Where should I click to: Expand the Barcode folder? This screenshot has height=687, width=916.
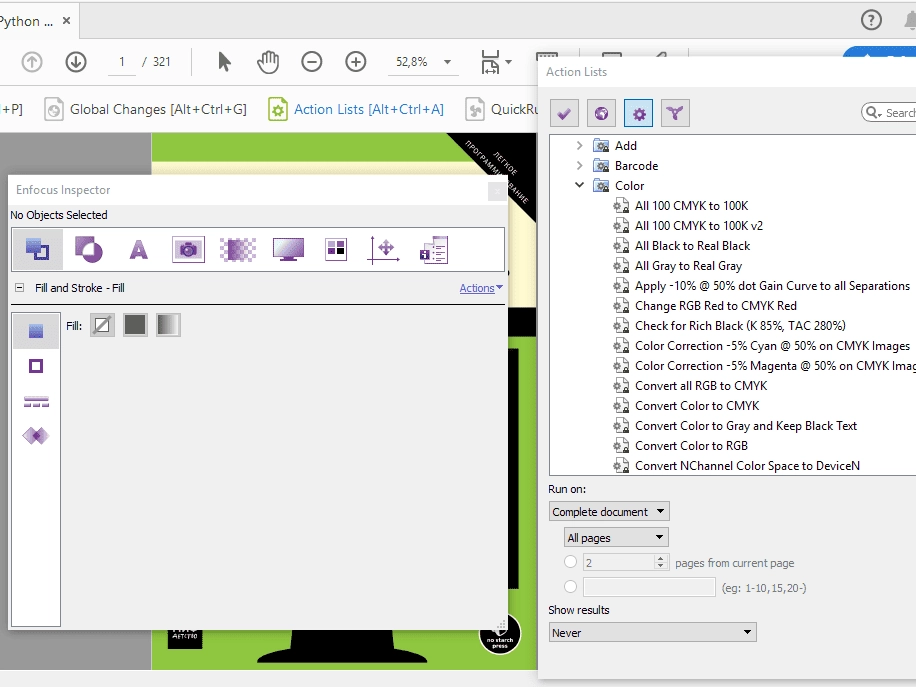(579, 165)
